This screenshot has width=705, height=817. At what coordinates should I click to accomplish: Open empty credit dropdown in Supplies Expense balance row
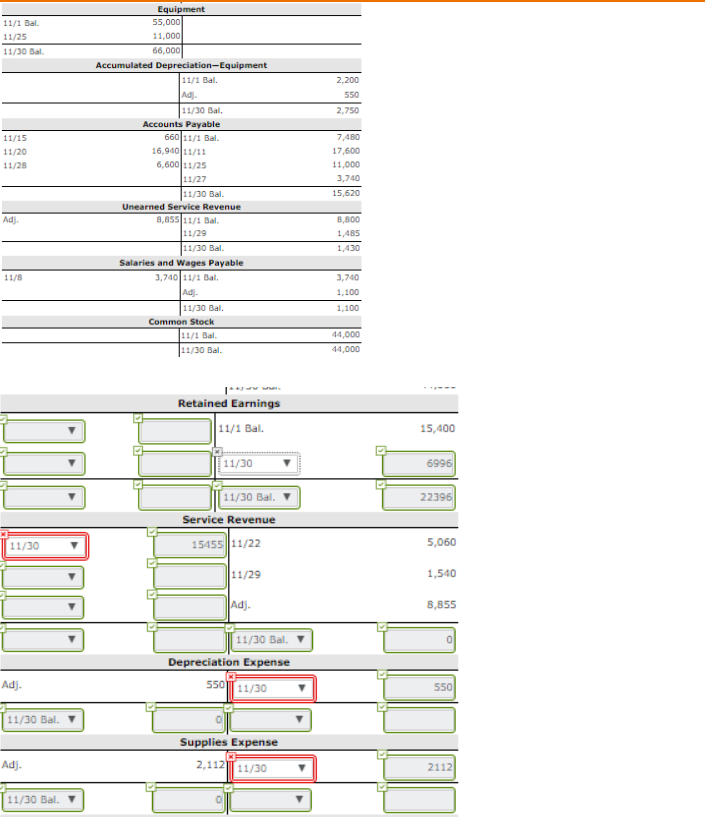pos(270,800)
